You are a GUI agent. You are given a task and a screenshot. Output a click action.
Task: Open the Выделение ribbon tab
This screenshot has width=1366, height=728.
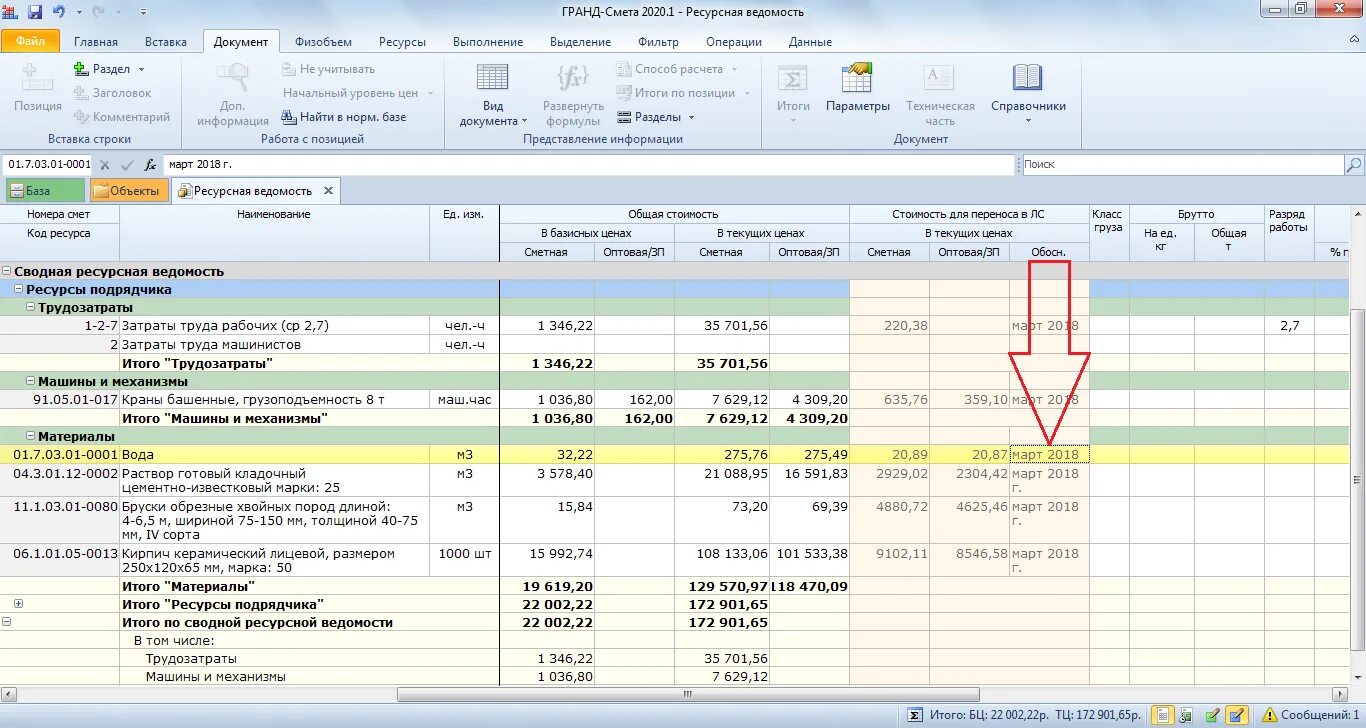580,42
